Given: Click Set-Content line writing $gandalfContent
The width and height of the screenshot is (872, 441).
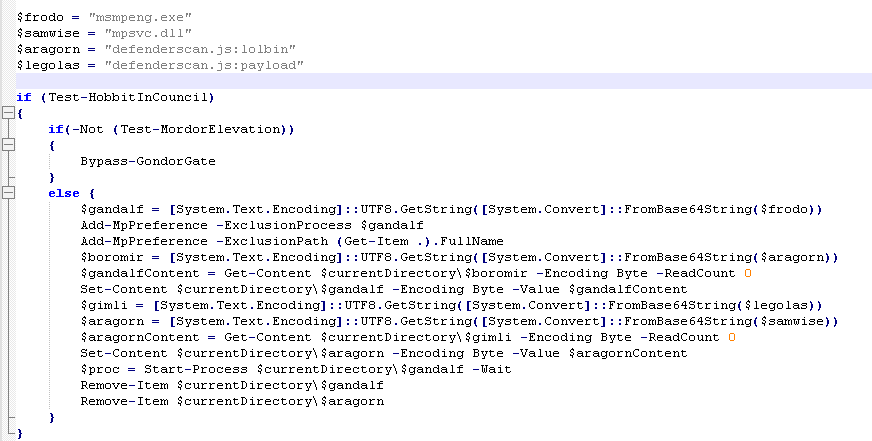Looking at the screenshot, I should click(384, 289).
